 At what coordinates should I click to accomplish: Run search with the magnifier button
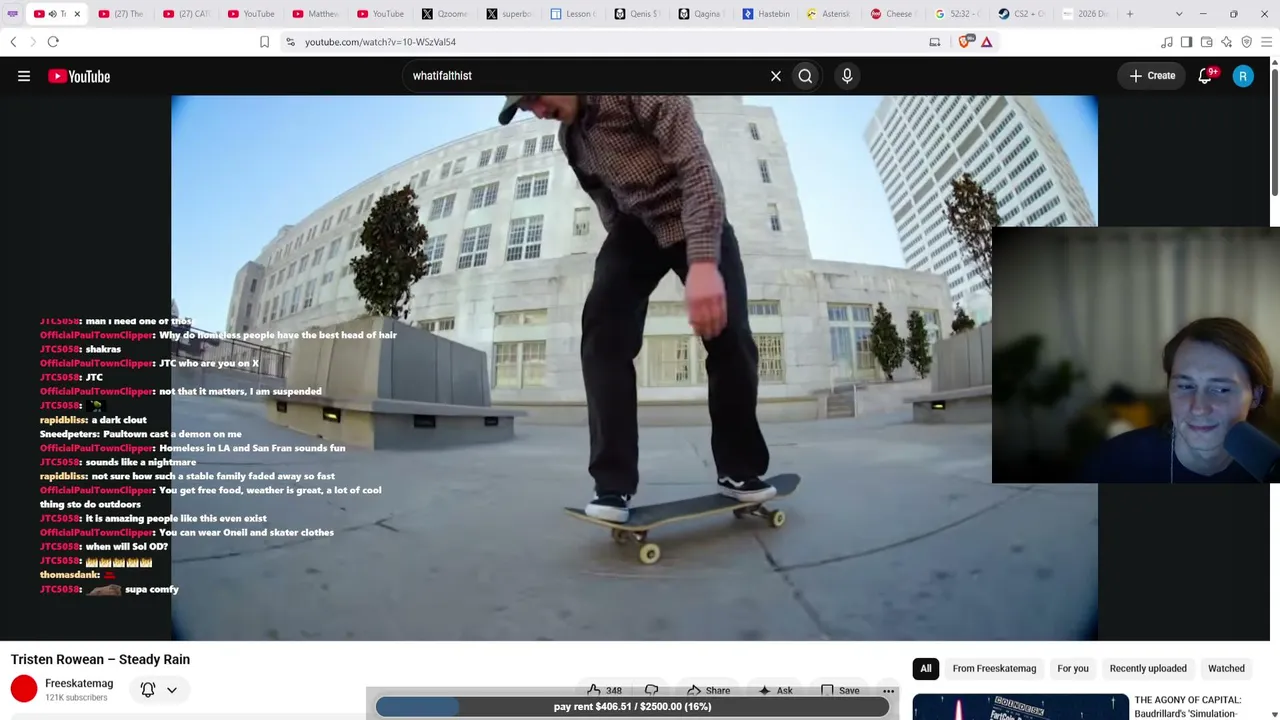point(805,76)
